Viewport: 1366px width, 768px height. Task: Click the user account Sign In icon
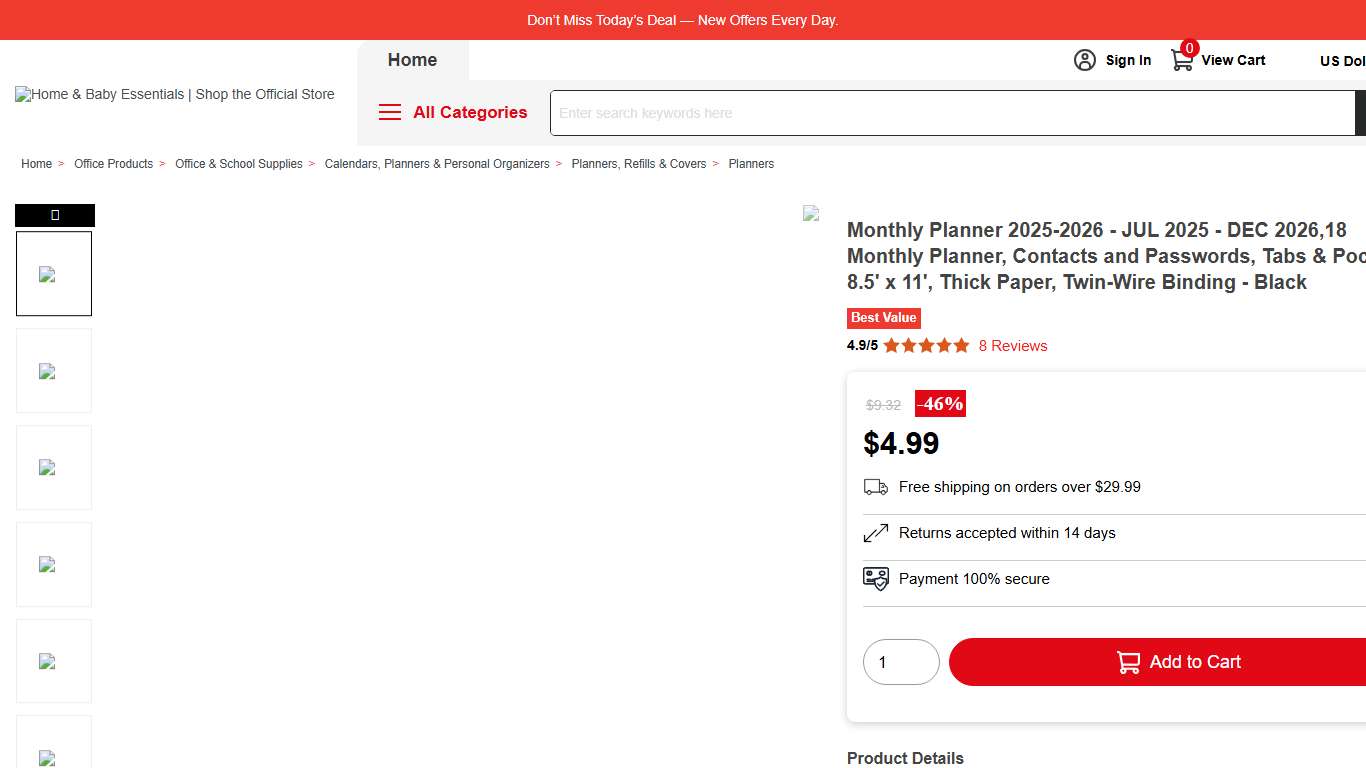pos(1085,60)
